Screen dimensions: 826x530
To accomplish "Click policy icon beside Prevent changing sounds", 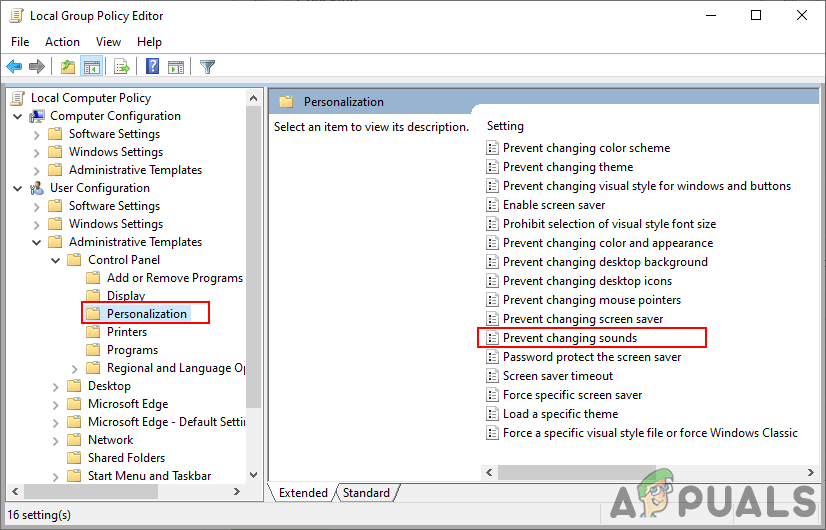I will [x=492, y=338].
